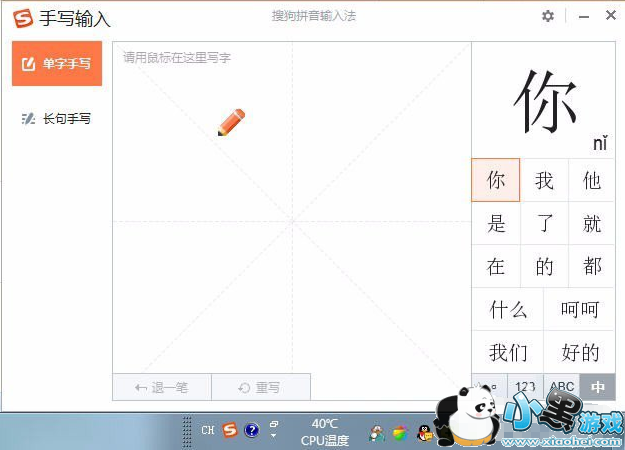Open the QQ penguin tray icon
625x450 pixels.
[425, 433]
